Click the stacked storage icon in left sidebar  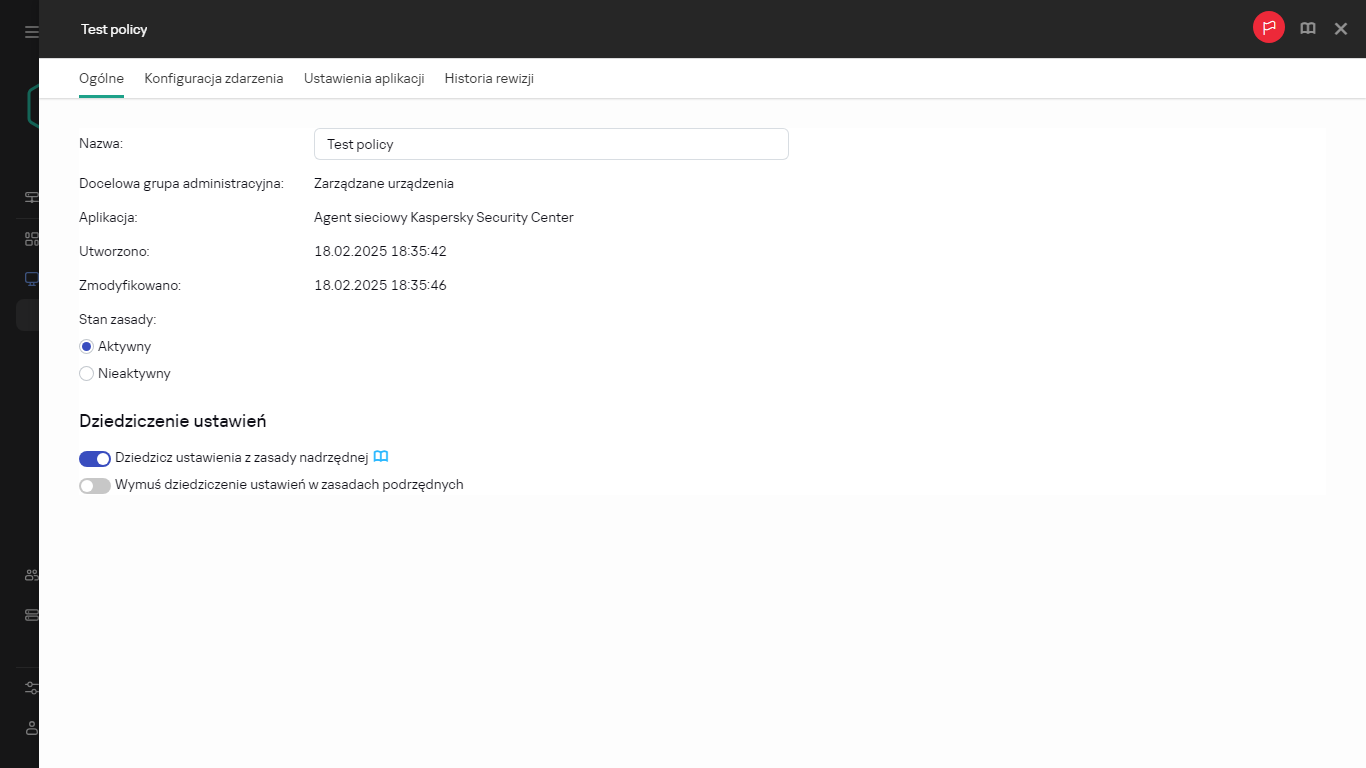click(x=31, y=615)
